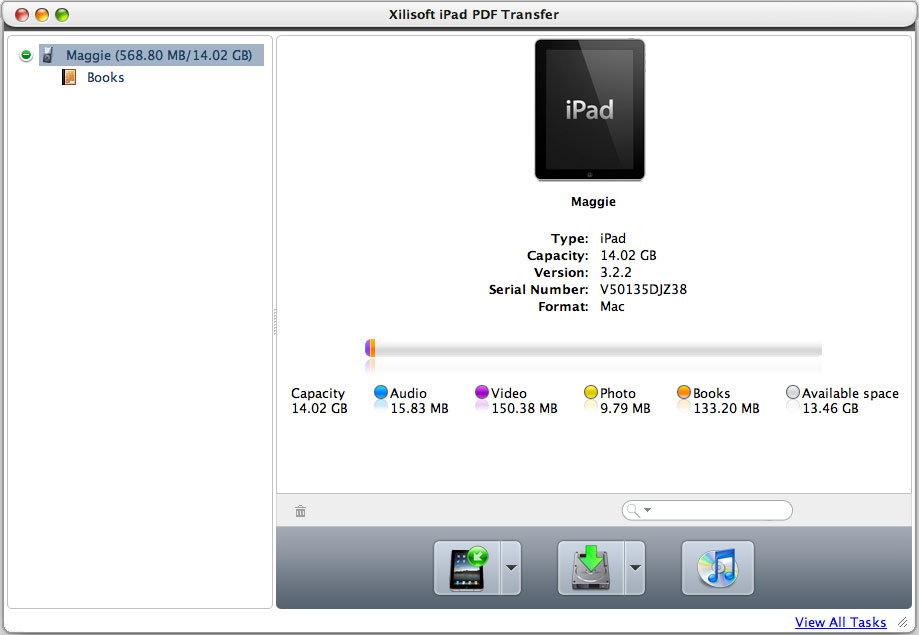This screenshot has width=919, height=635.
Task: Open the iPad transfer button dropdown arrow
Action: tap(509, 567)
